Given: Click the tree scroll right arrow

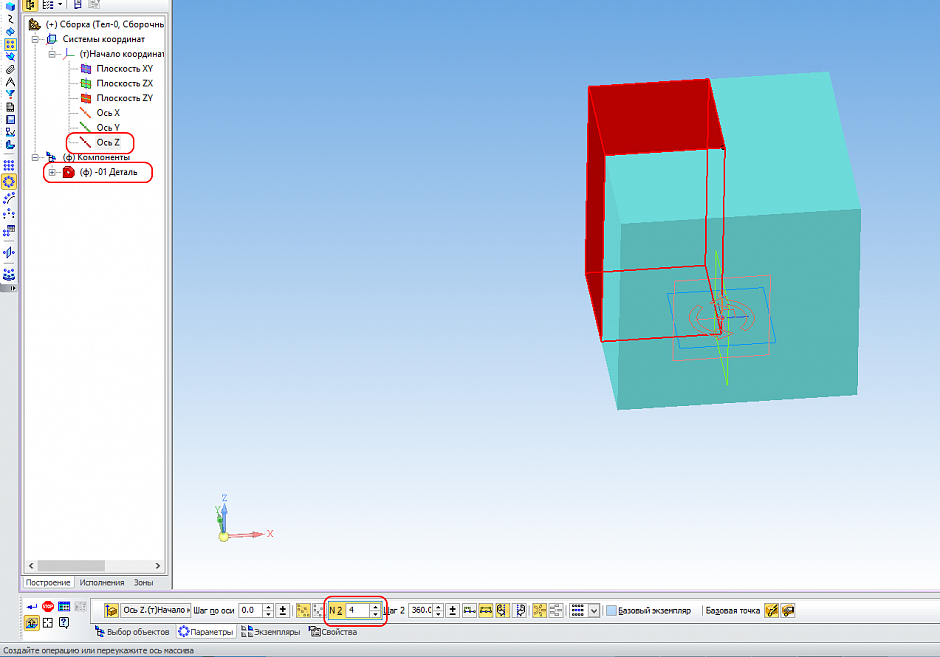Looking at the screenshot, I should click(x=158, y=565).
